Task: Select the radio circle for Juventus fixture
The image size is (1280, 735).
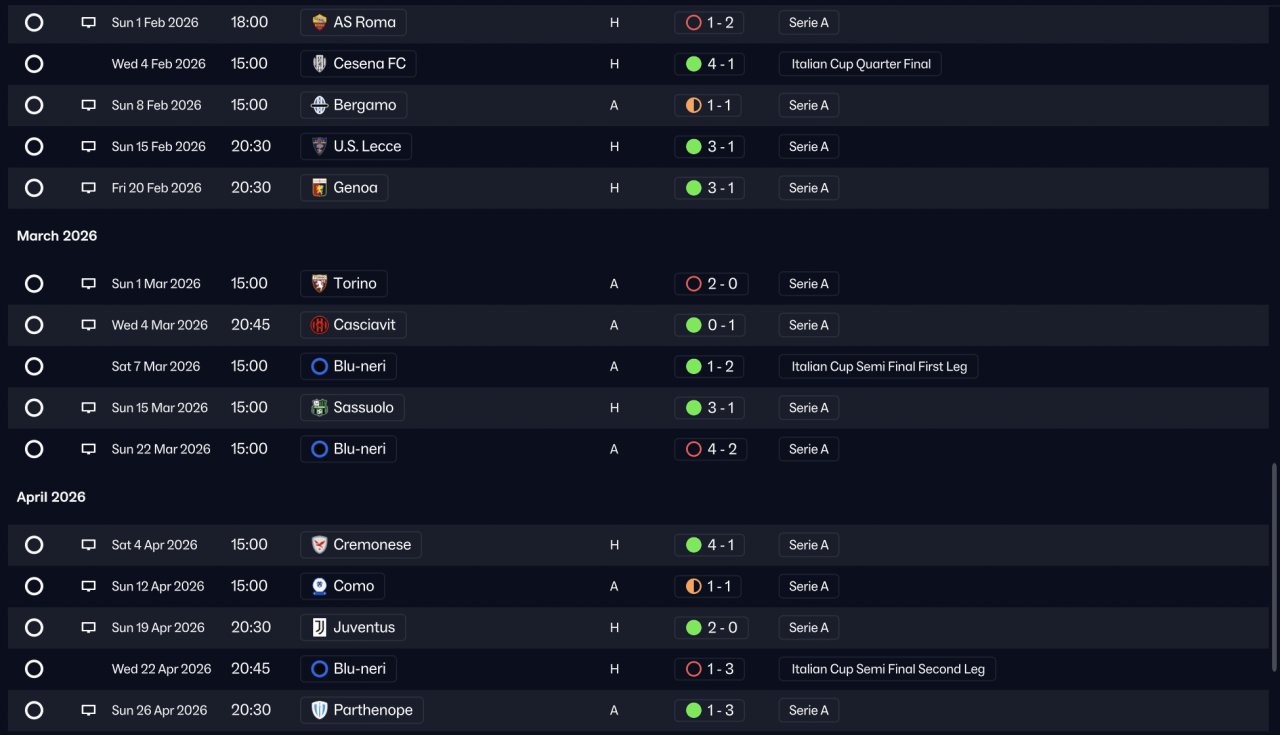Action: 34,628
